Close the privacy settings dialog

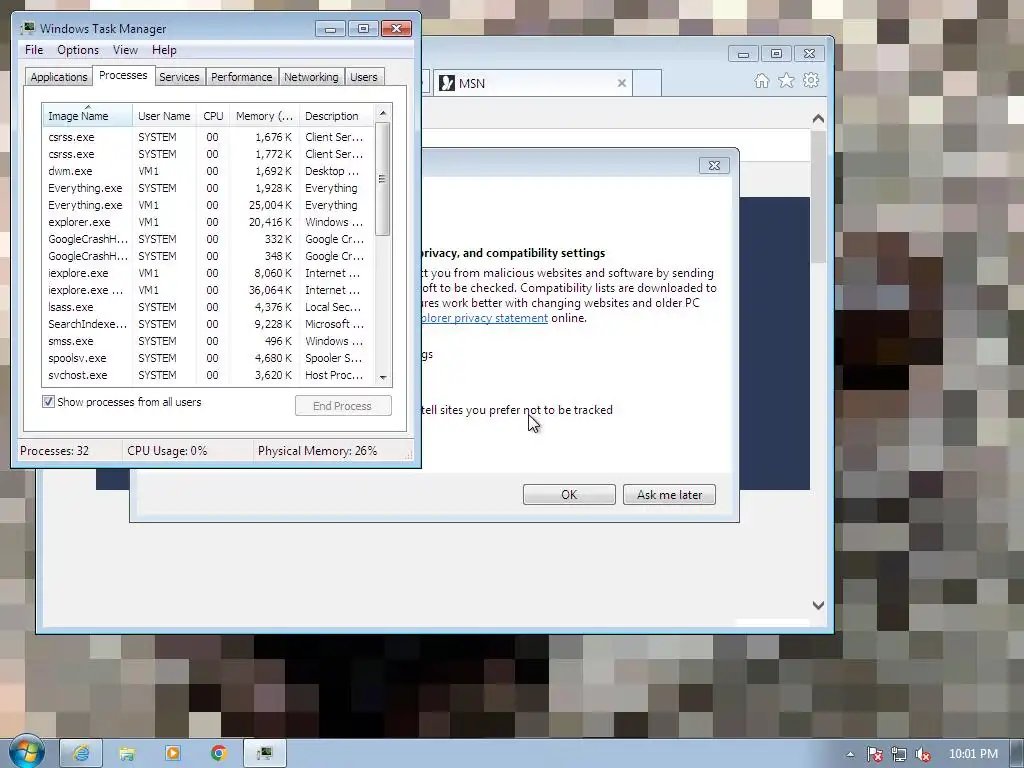click(x=714, y=165)
